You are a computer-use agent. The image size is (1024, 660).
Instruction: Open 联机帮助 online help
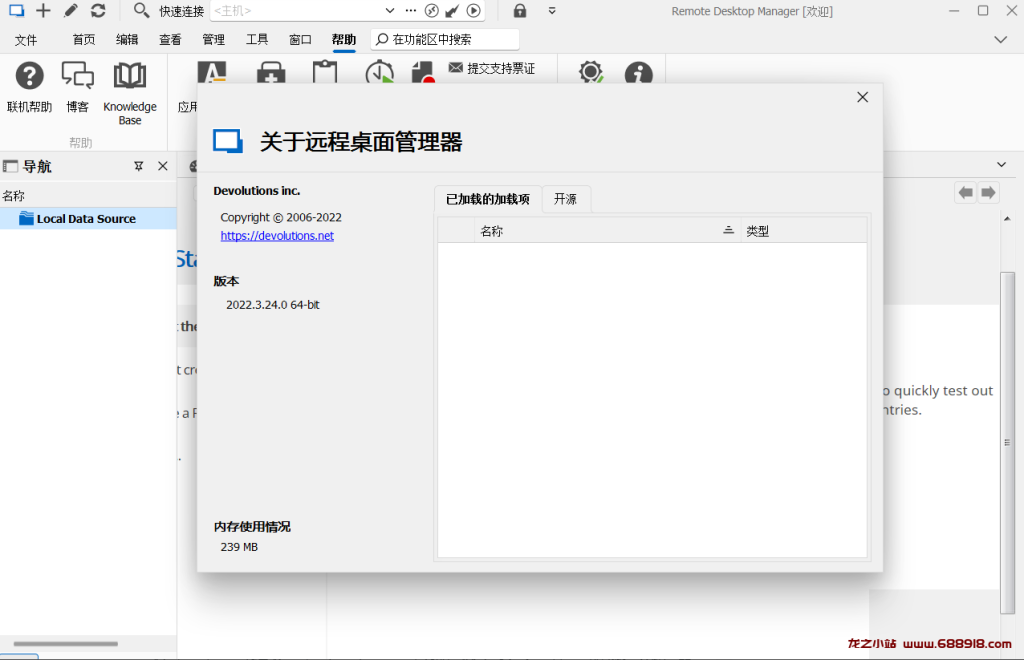pyautogui.click(x=29, y=87)
